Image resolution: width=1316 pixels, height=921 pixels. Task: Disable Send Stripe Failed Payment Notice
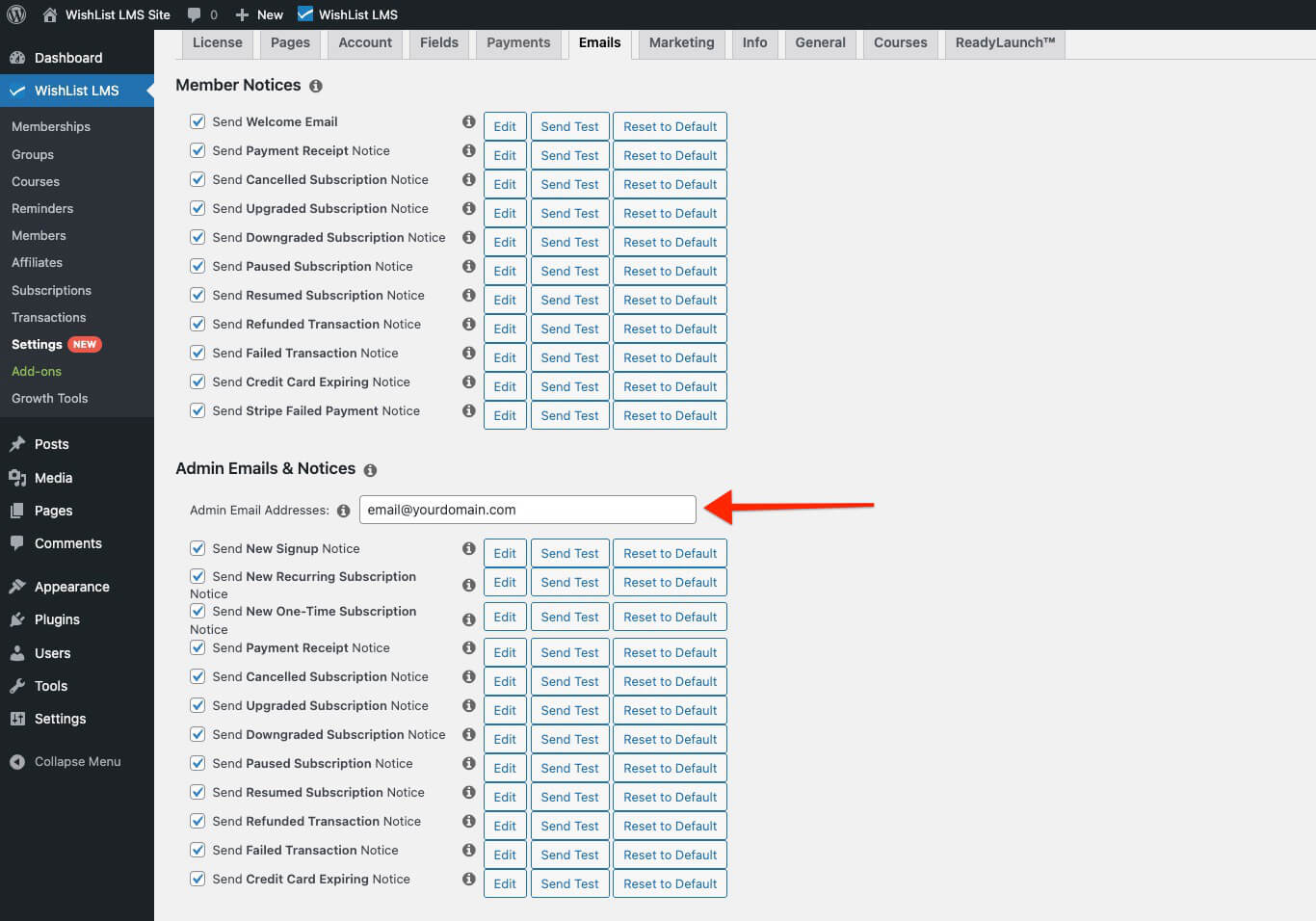[197, 410]
